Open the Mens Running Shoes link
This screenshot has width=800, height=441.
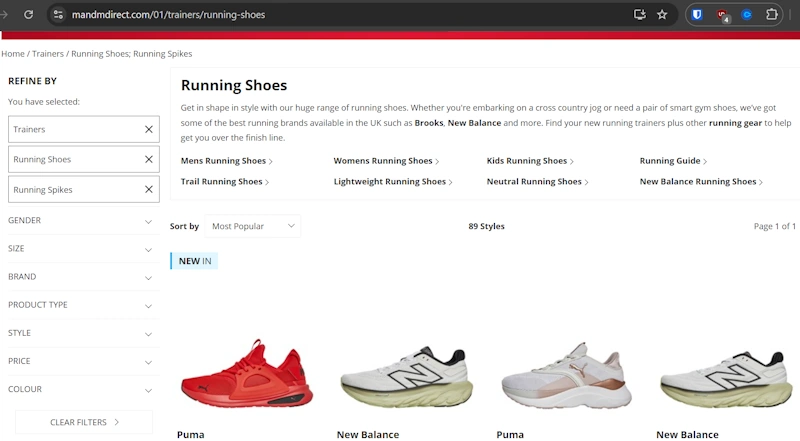click(x=227, y=161)
